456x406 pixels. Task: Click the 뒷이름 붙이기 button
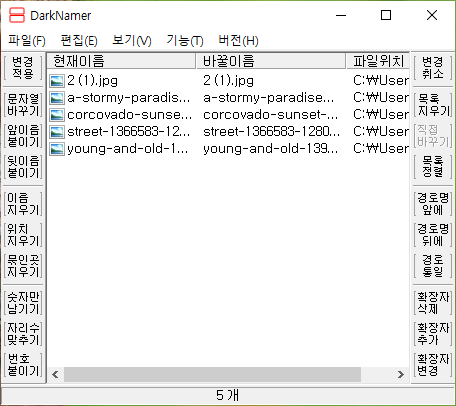tap(23, 167)
